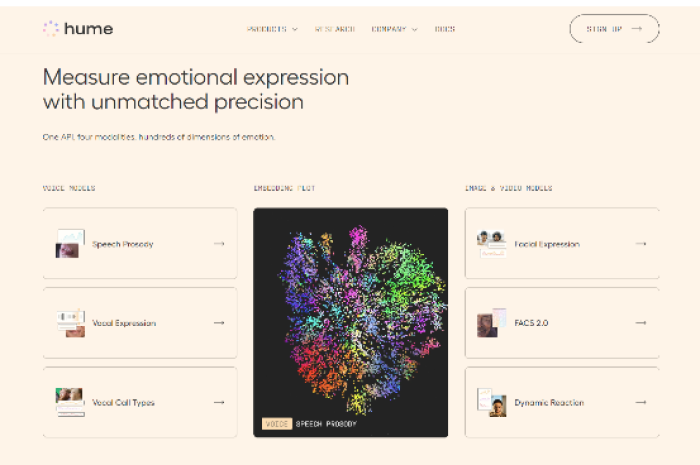Open the Research nav link
700x465 pixels.
(335, 29)
